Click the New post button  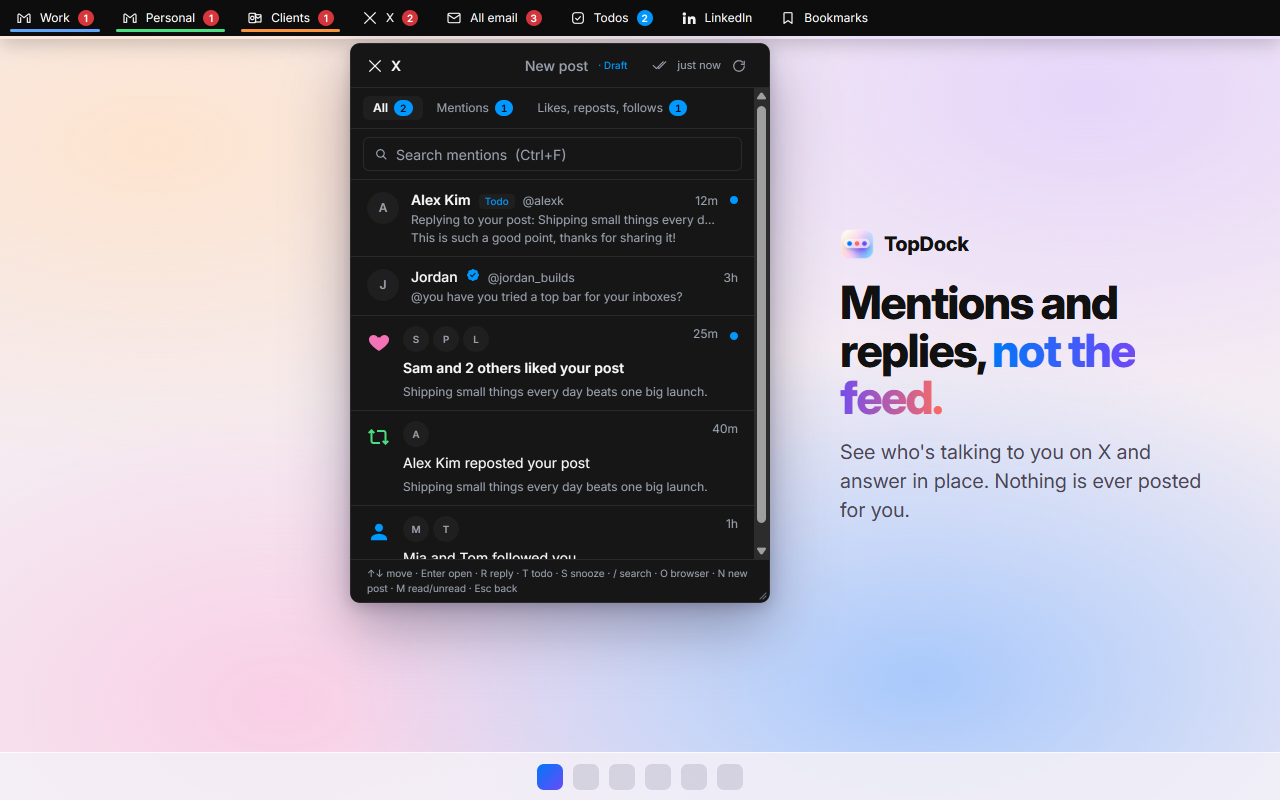pos(556,66)
